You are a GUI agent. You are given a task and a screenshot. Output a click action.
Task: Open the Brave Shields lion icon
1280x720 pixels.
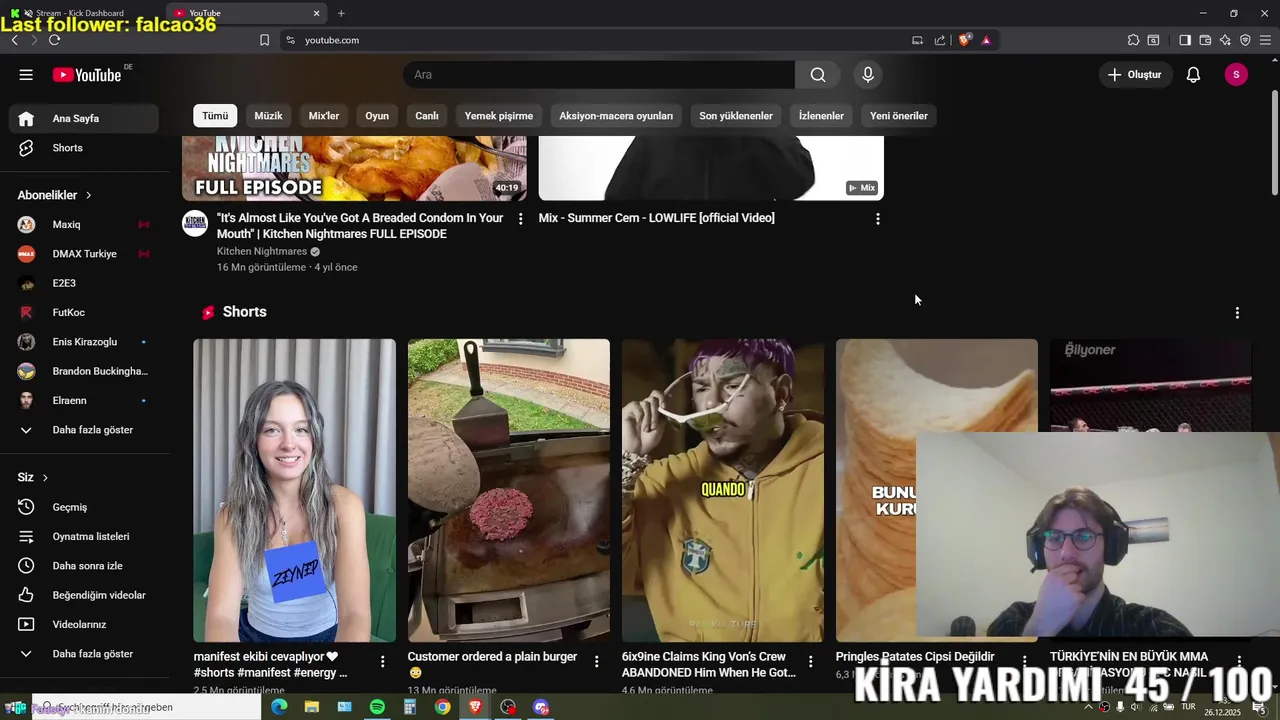[965, 40]
